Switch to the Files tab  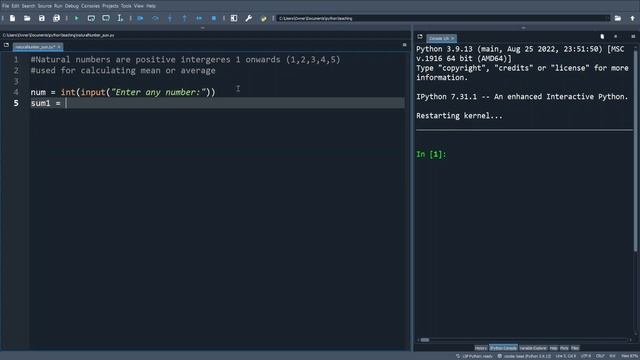(x=575, y=348)
